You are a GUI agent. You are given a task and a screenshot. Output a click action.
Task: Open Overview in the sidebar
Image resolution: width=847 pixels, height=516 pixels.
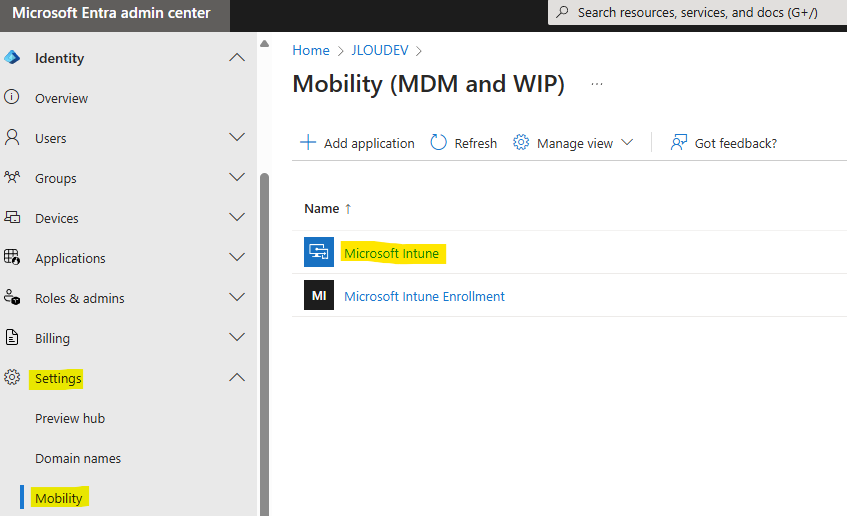(61, 98)
